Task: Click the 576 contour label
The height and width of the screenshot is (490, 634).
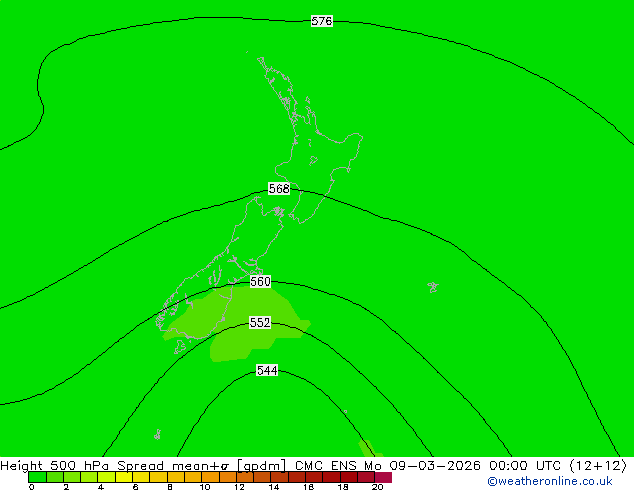Action: 322,21
